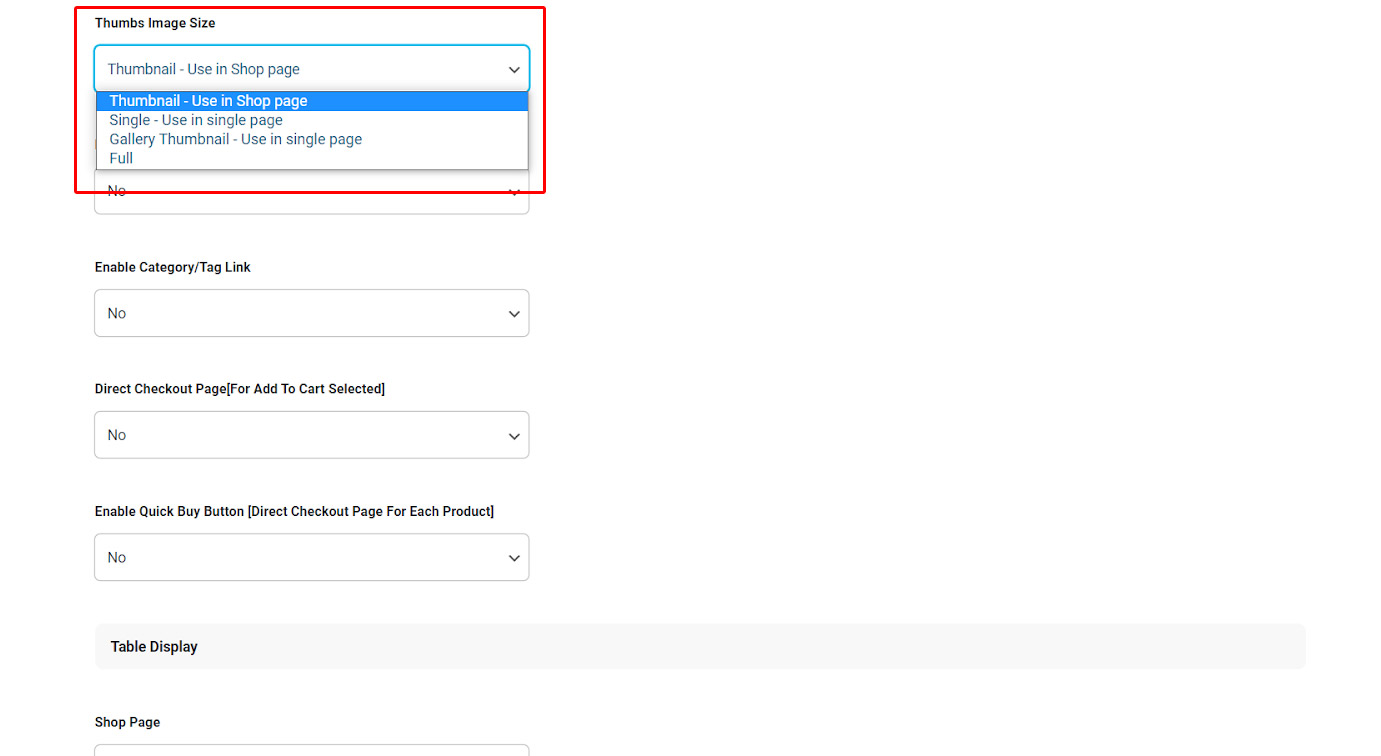Click the chevron arrow in Thumbs Image Size field
This screenshot has height=756, width=1381.
(x=514, y=70)
